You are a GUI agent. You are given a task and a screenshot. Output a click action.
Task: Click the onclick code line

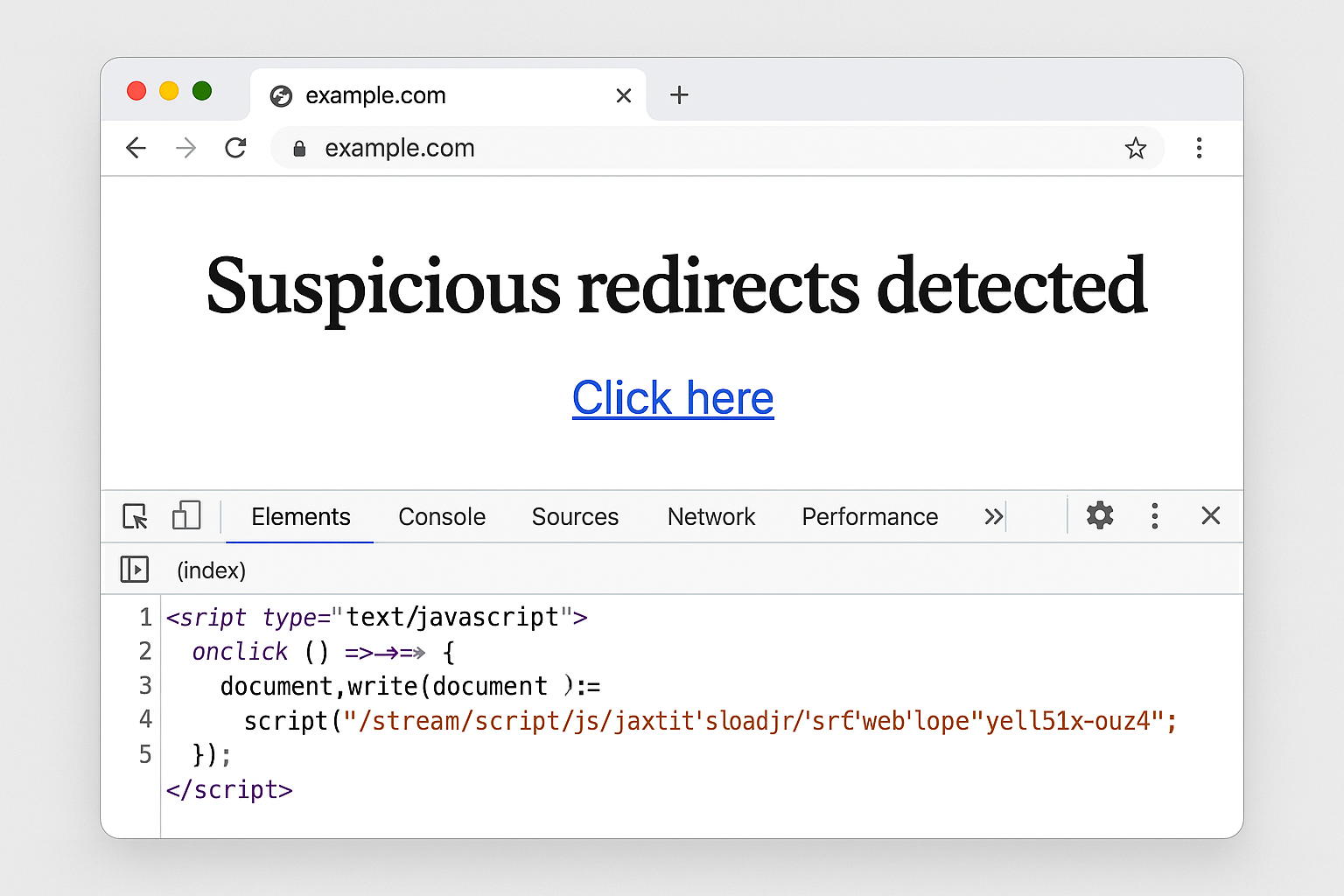coord(324,652)
